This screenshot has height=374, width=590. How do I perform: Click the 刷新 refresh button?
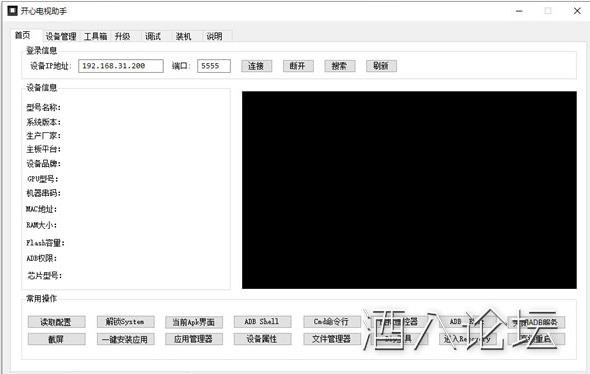pos(381,66)
